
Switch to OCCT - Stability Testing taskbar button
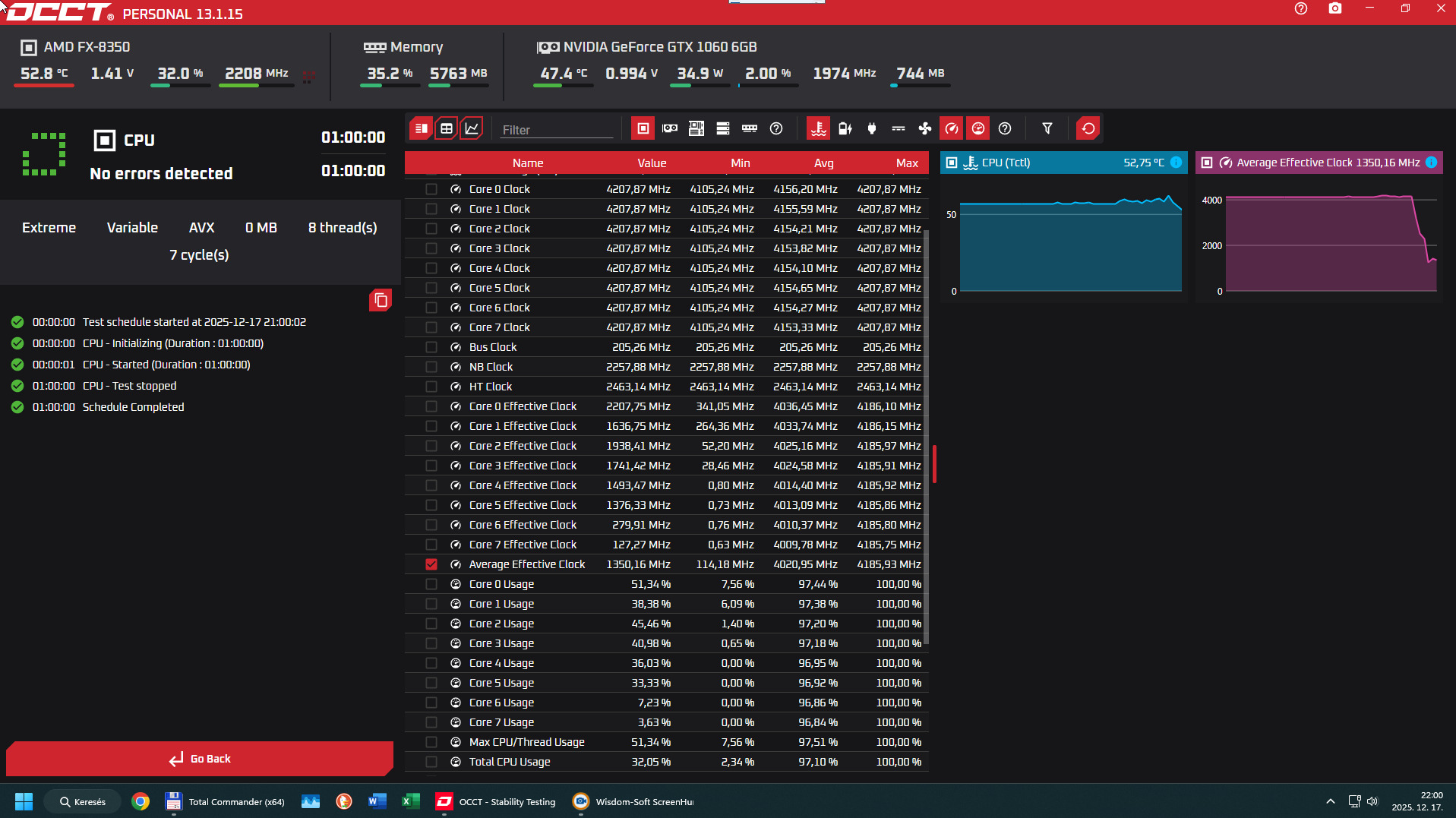click(496, 801)
